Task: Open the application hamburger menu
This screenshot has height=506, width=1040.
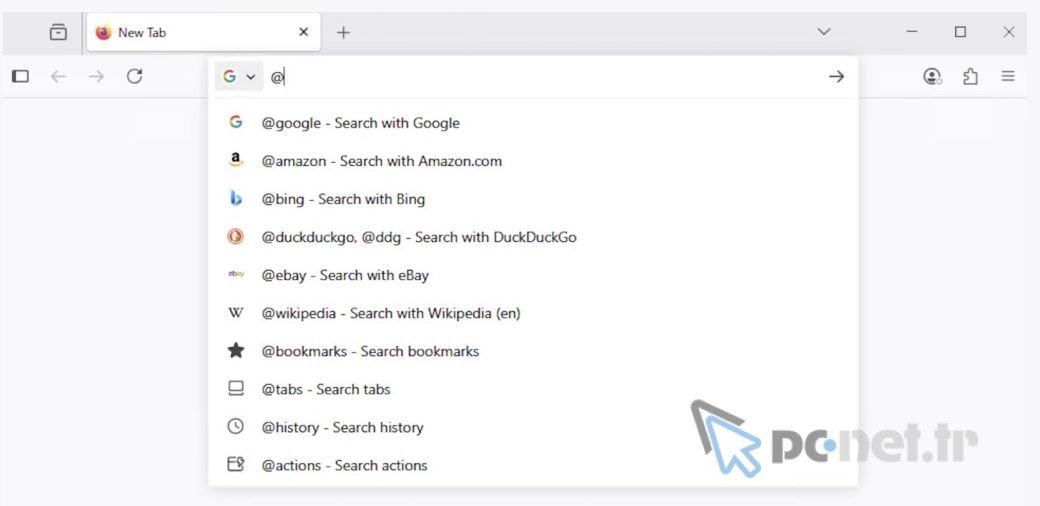Action: tap(1008, 76)
